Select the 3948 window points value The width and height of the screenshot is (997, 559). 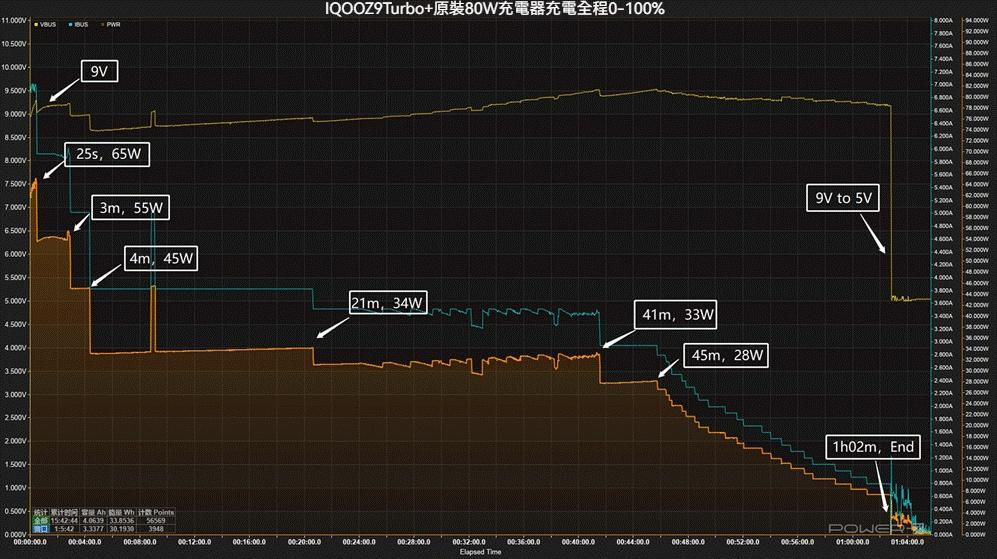pyautogui.click(x=156, y=529)
